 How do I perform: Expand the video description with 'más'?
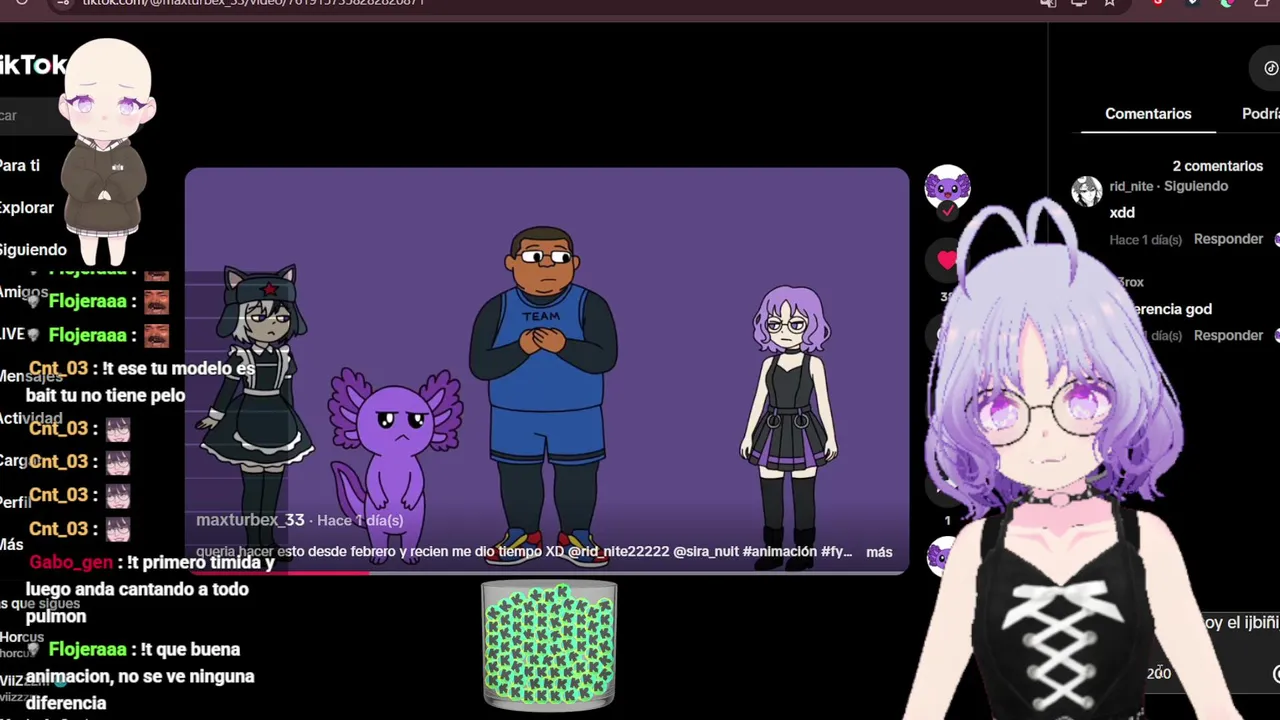pos(879,552)
